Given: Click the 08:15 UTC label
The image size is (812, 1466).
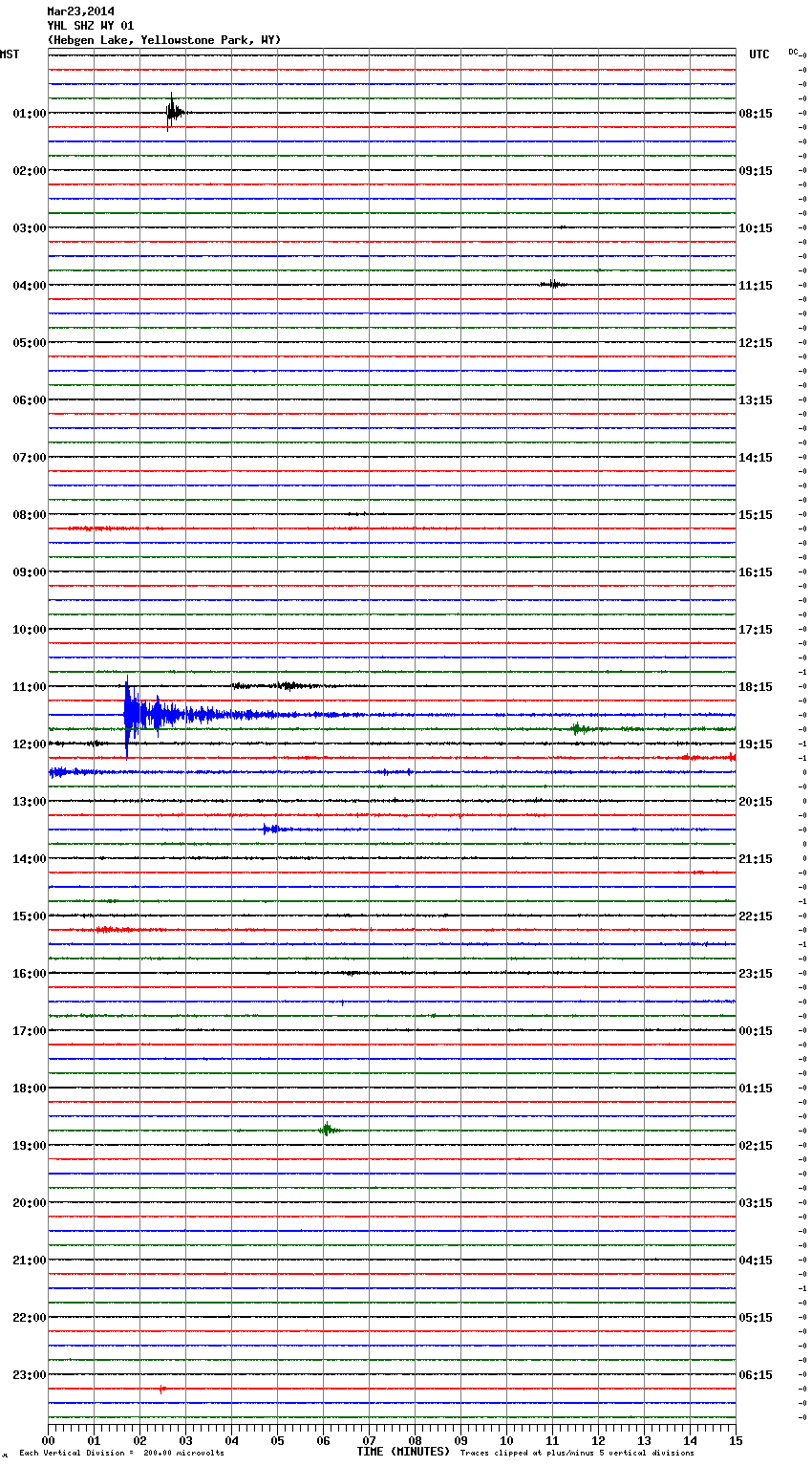Looking at the screenshot, I should 756,114.
